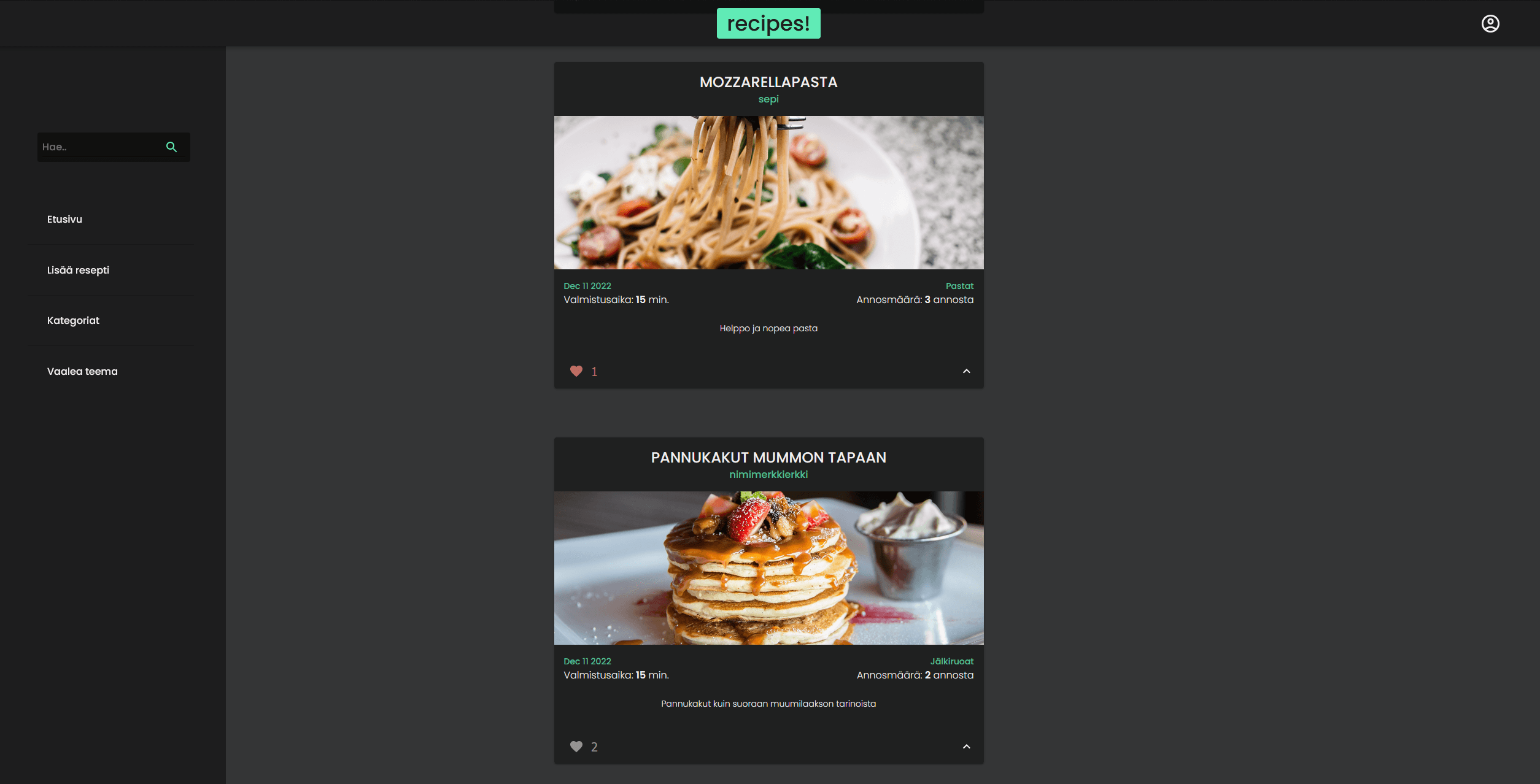Click the heart icon on Mozzarellapasta

tap(577, 371)
